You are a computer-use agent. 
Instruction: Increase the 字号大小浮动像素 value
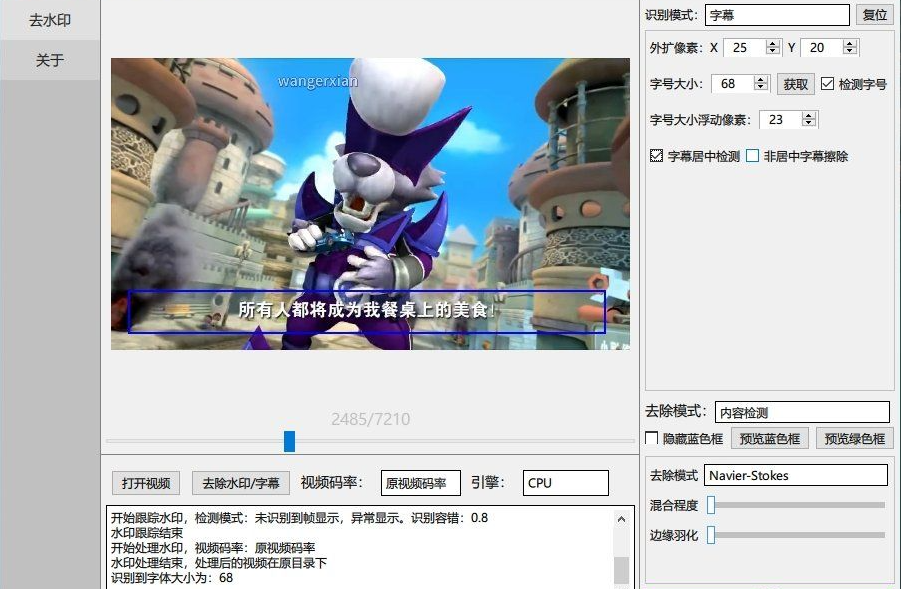tap(809, 116)
